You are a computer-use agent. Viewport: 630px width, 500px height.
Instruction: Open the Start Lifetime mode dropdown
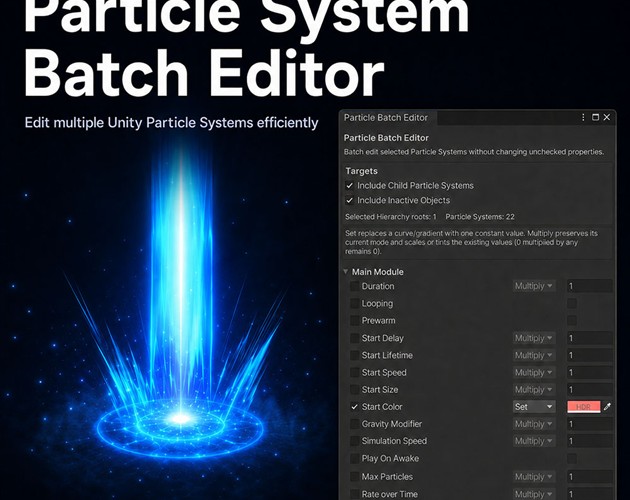point(534,355)
